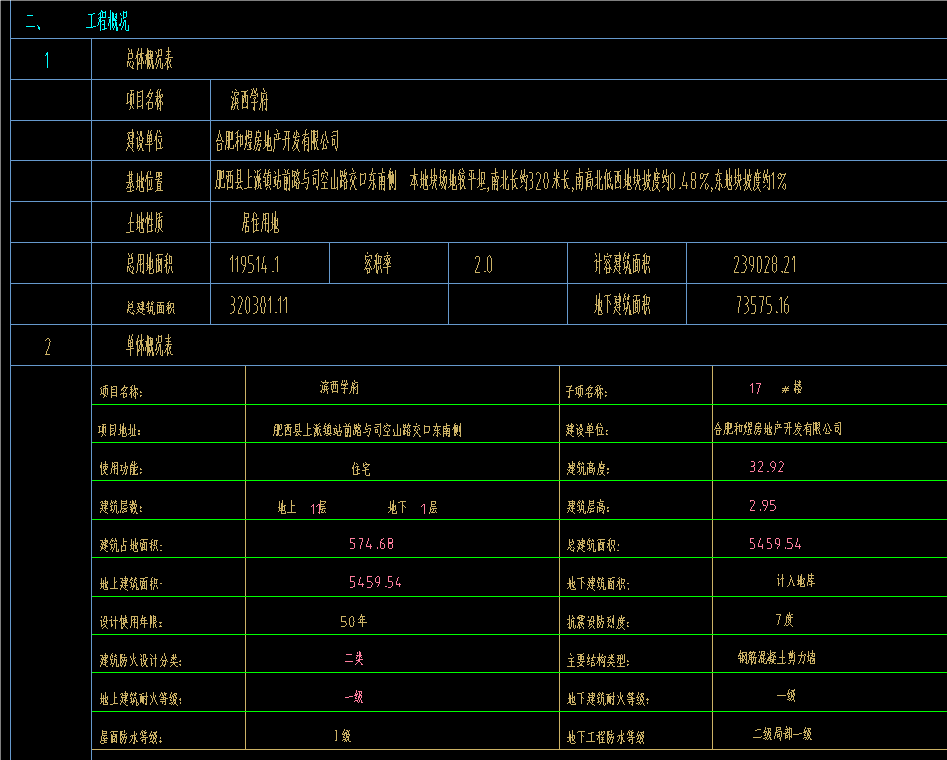Viewport: 947px width, 760px height.
Task: Click the '工程概况' section heading
Action: coord(108,22)
